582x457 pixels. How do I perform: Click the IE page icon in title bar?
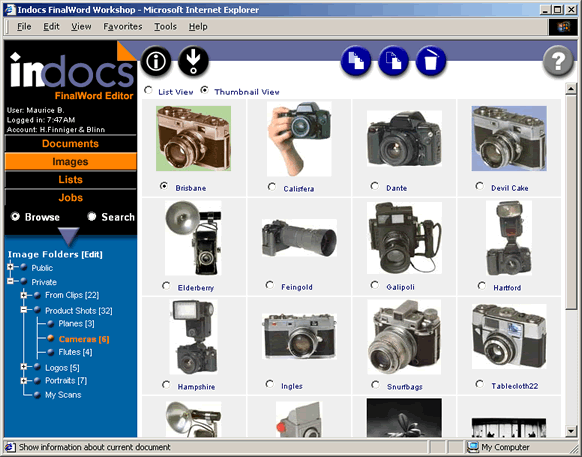10,10
